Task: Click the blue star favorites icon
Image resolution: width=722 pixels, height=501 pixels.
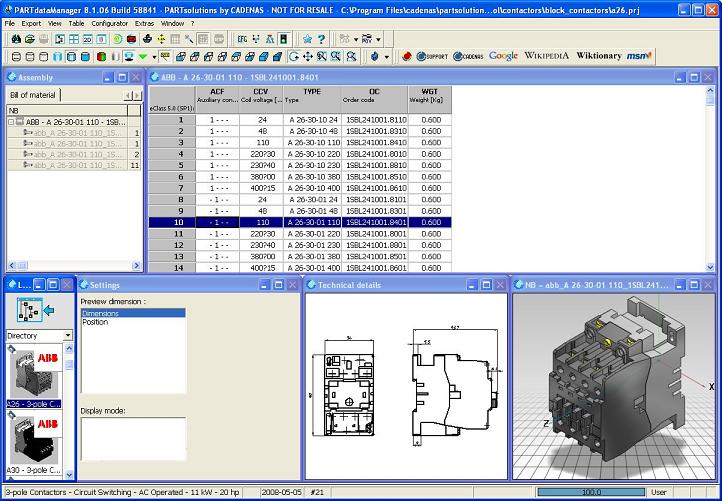Action: (x=307, y=39)
